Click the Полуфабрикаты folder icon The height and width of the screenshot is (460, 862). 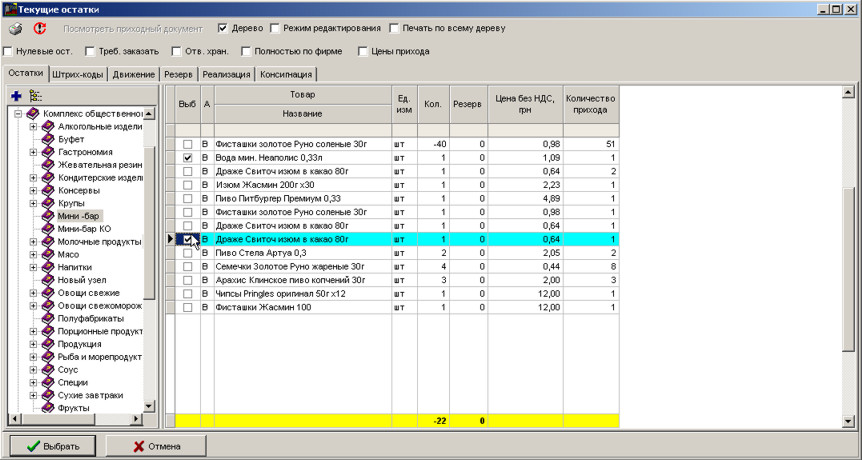pyautogui.click(x=47, y=318)
